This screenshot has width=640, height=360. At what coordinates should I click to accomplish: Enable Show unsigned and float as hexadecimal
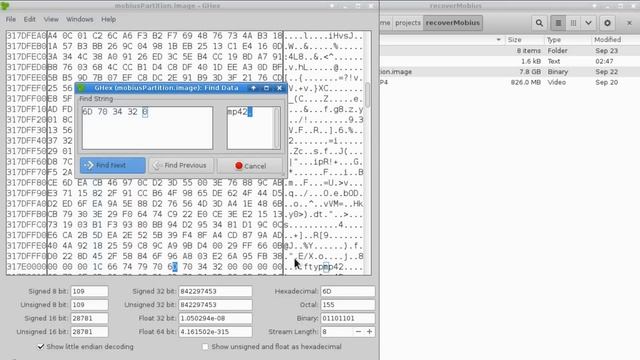(x=205, y=347)
